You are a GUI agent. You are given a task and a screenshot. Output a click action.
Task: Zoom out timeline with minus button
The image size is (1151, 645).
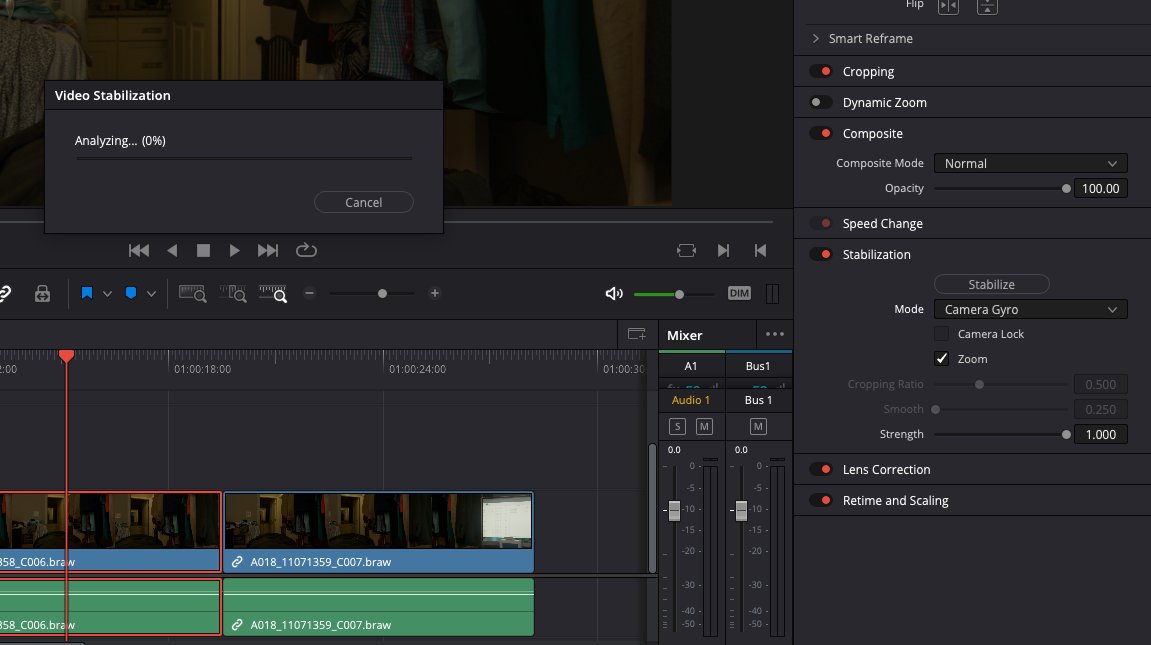click(309, 294)
